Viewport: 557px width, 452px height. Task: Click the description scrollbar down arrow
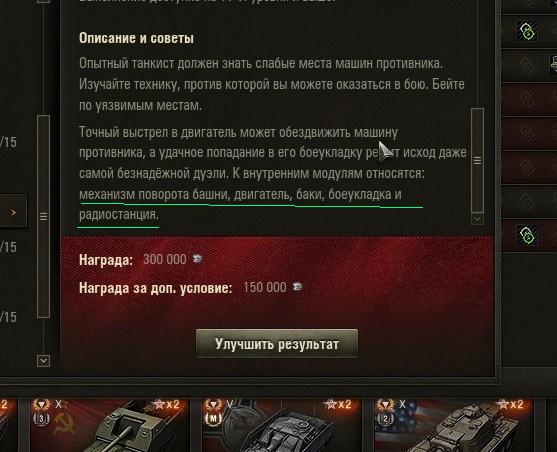[477, 219]
